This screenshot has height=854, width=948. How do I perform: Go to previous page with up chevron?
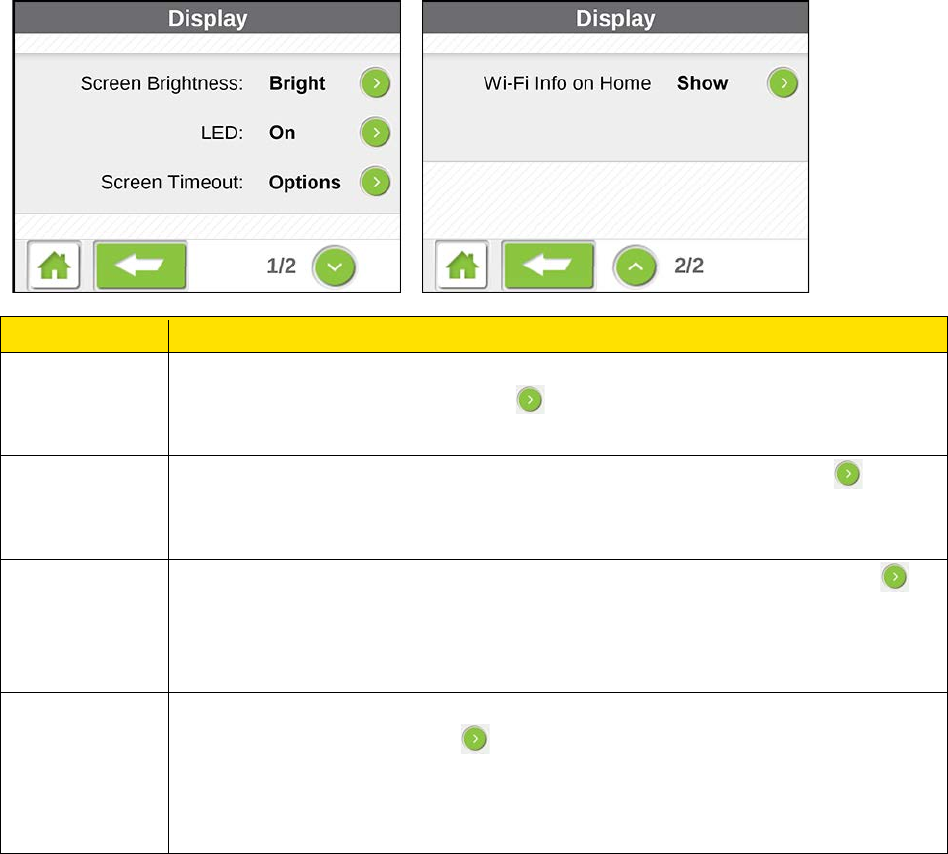[635, 267]
